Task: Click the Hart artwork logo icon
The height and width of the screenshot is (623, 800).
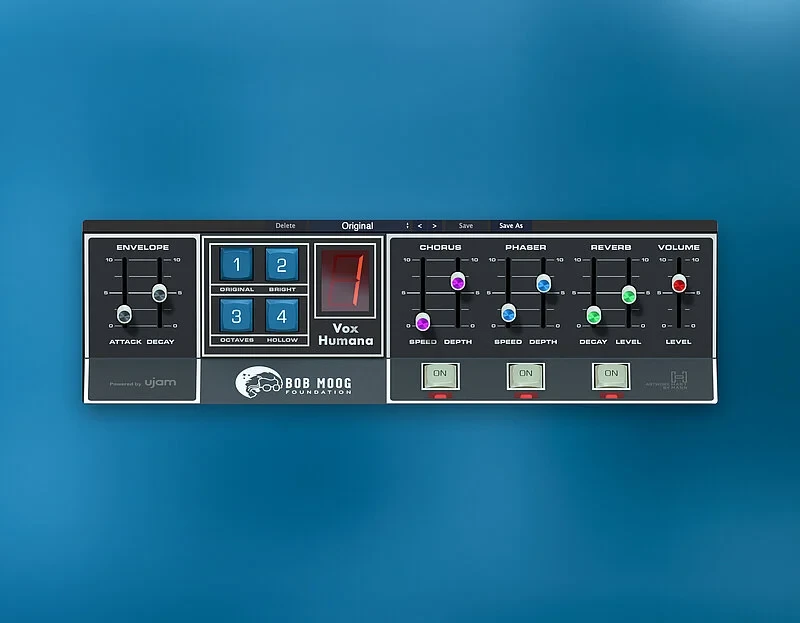Action: click(x=681, y=377)
